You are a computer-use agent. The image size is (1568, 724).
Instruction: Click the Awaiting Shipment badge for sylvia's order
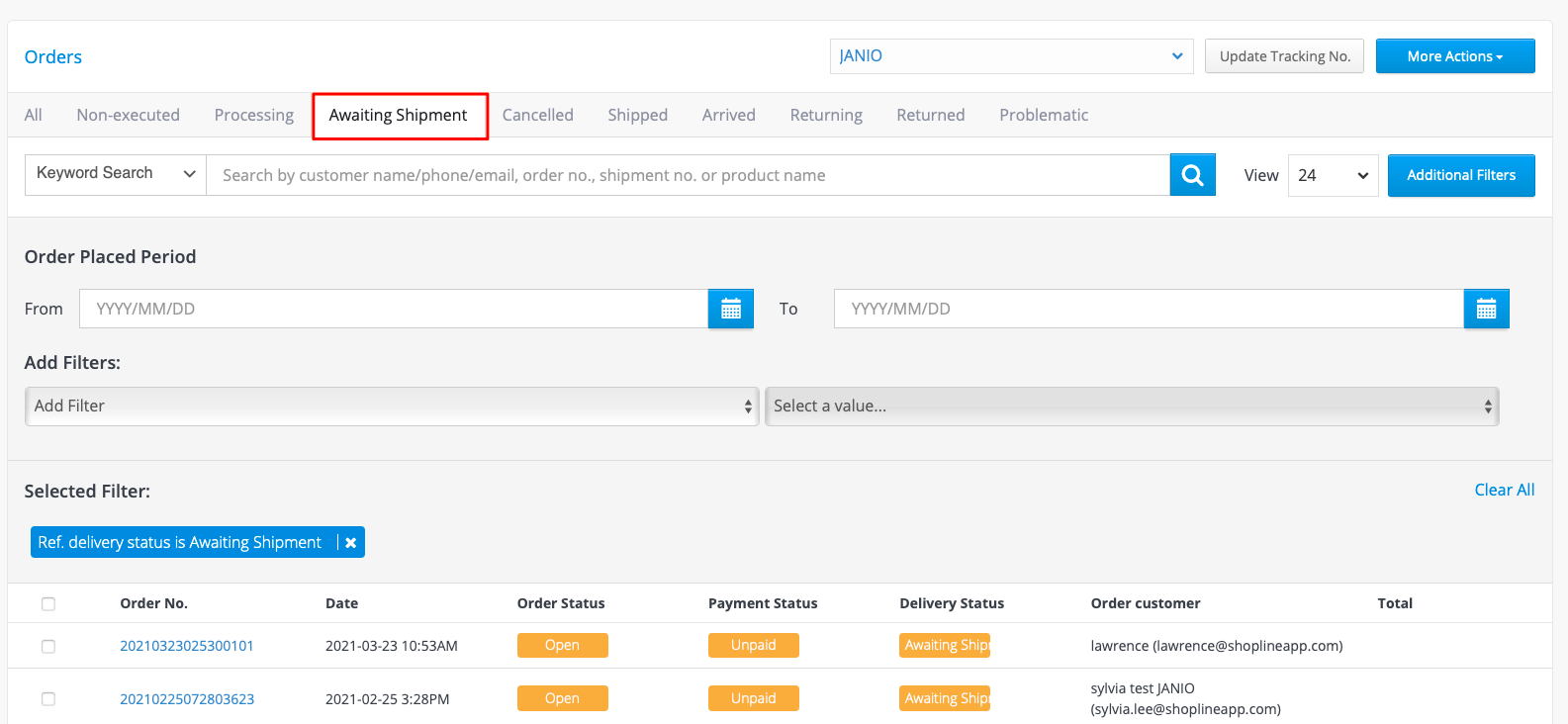pos(945,698)
